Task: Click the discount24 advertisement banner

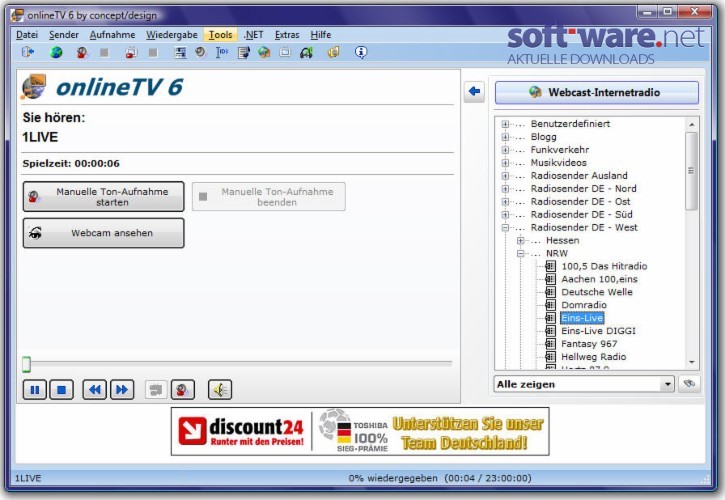Action: [x=360, y=432]
